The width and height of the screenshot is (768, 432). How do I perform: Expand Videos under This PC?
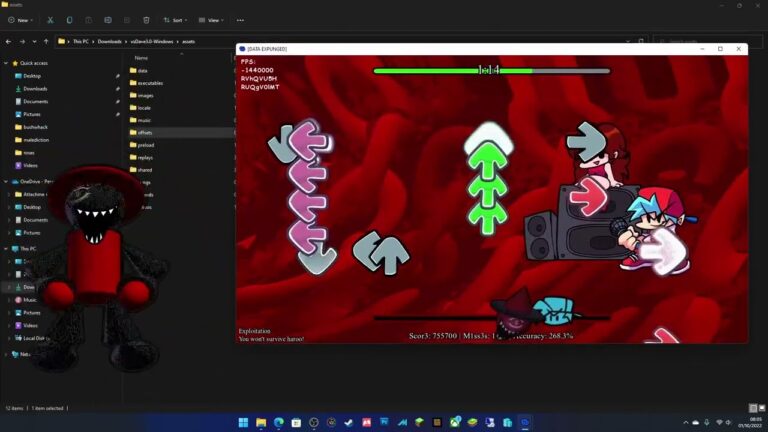[9, 325]
